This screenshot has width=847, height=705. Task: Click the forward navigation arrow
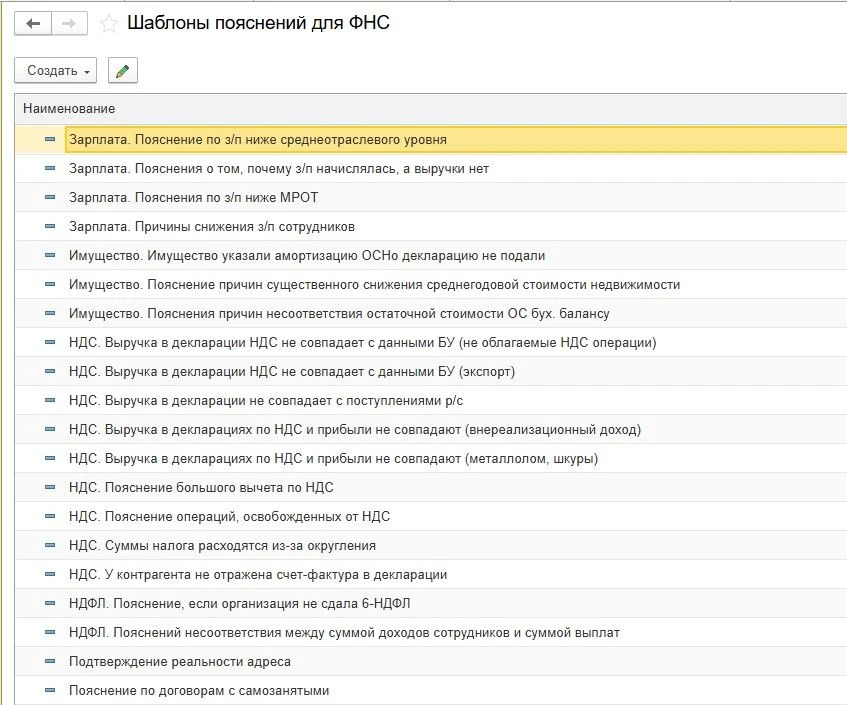69,23
